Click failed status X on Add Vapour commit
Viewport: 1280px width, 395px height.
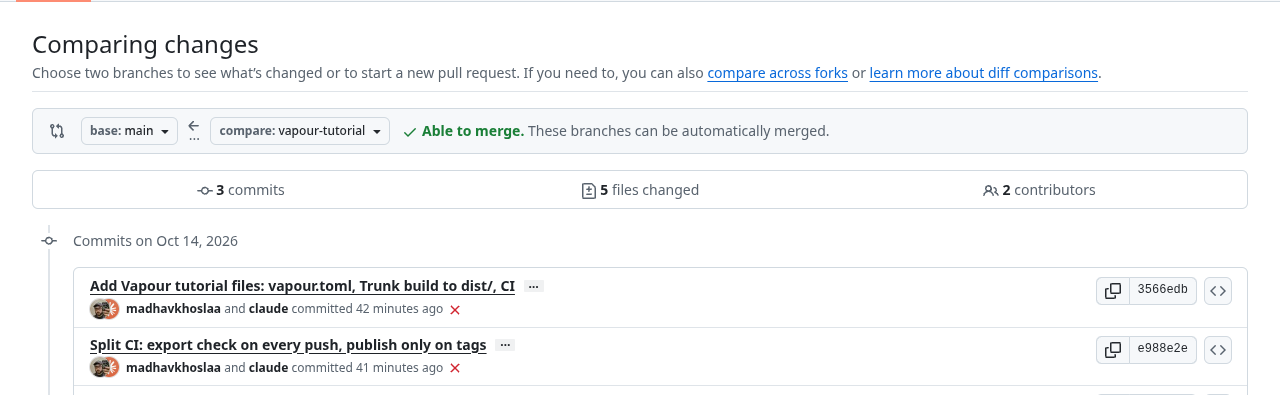click(x=455, y=310)
